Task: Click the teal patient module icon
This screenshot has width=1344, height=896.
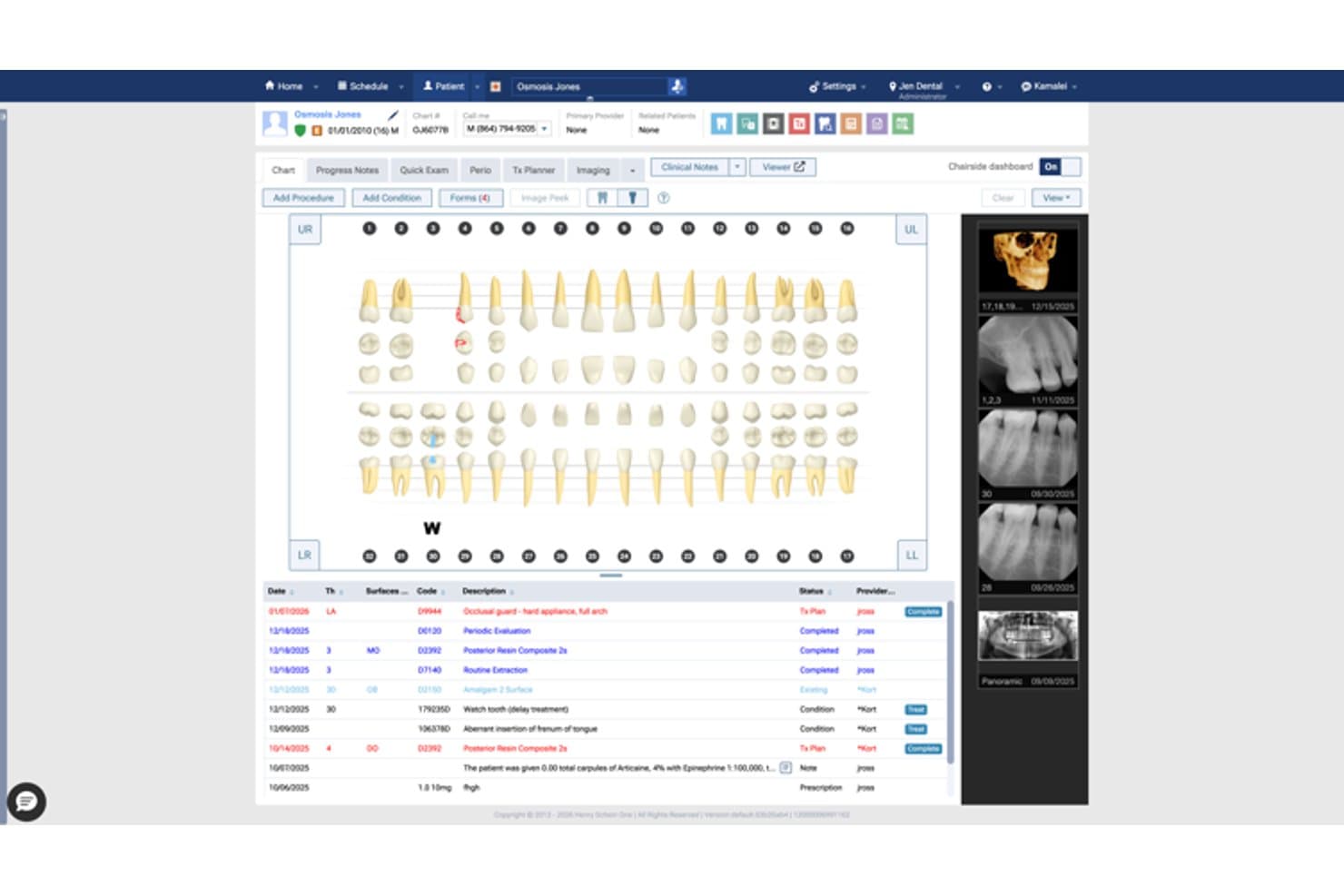Action: click(x=747, y=123)
